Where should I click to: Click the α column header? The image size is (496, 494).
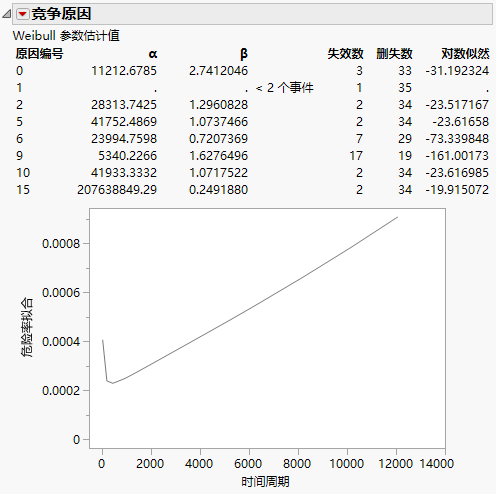[153, 54]
